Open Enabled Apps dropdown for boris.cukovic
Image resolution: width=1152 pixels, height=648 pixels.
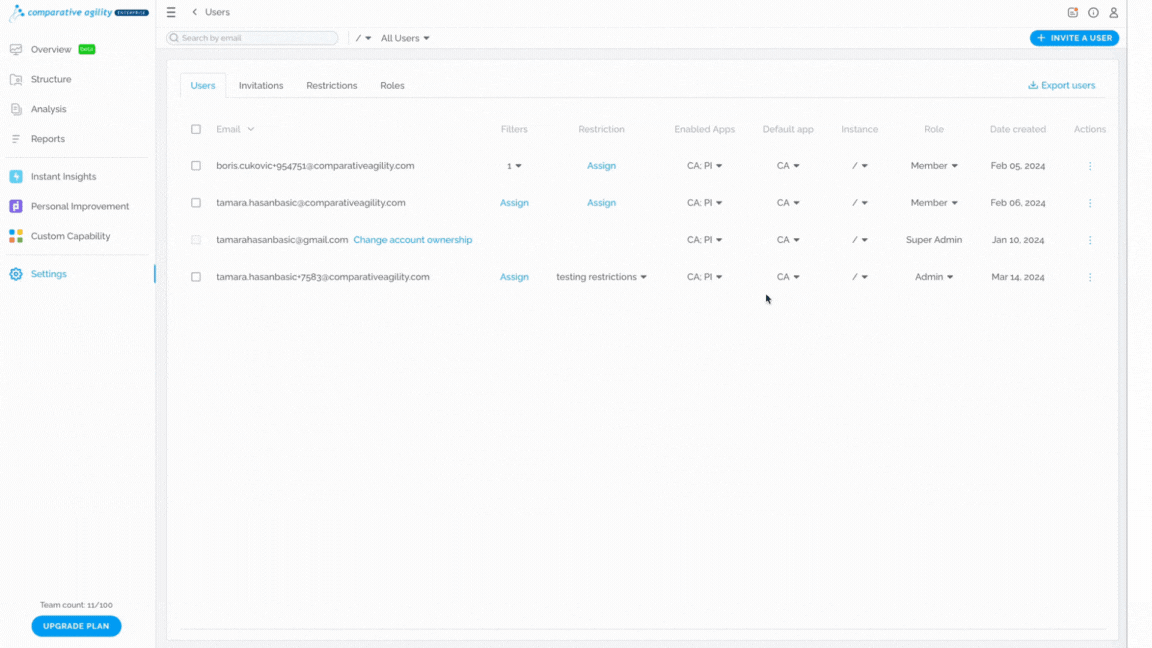click(705, 166)
